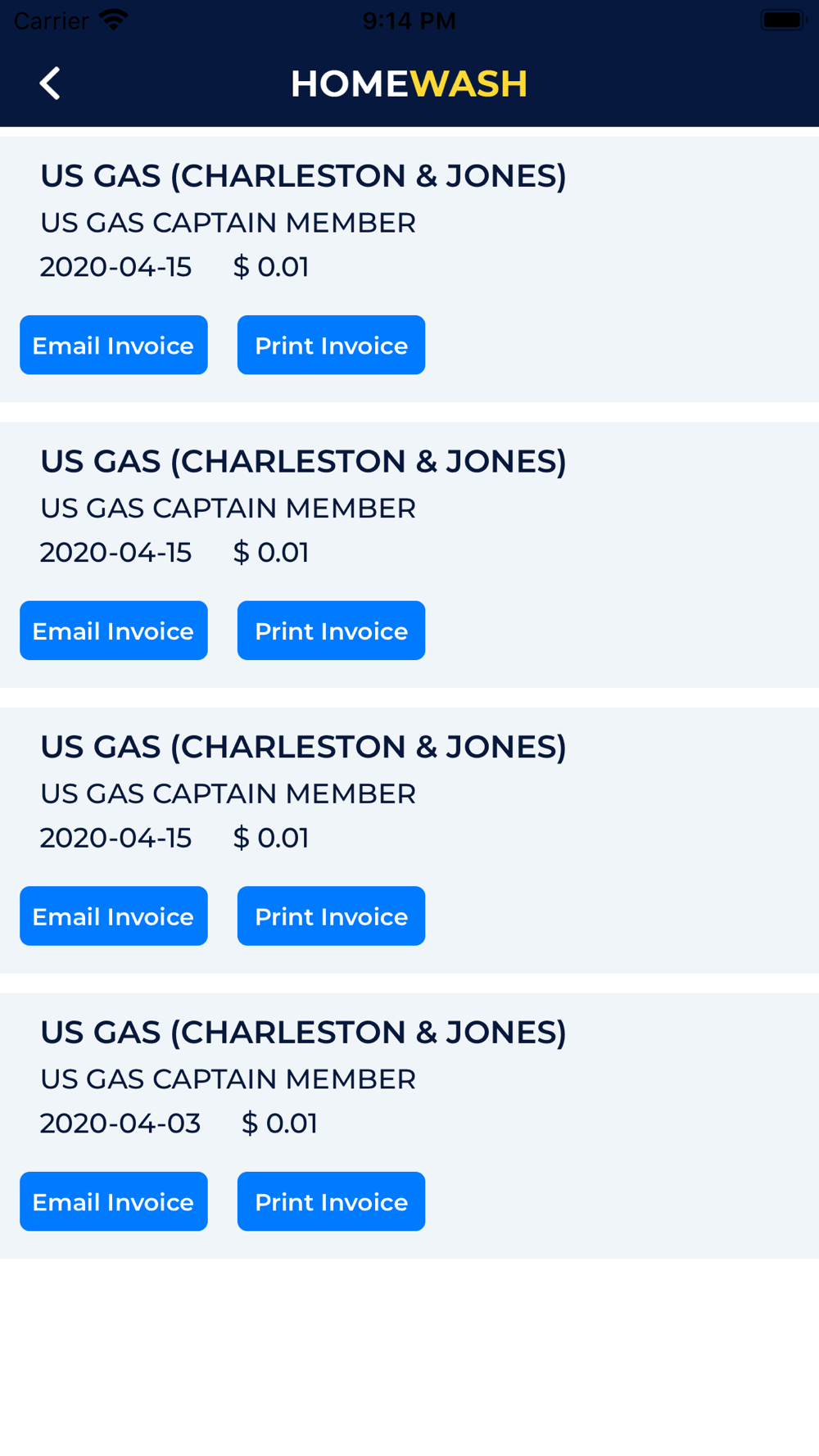Click the US GAS CAPTAIN MEMBER text in second card
The height and width of the screenshot is (1456, 819).
(x=228, y=509)
